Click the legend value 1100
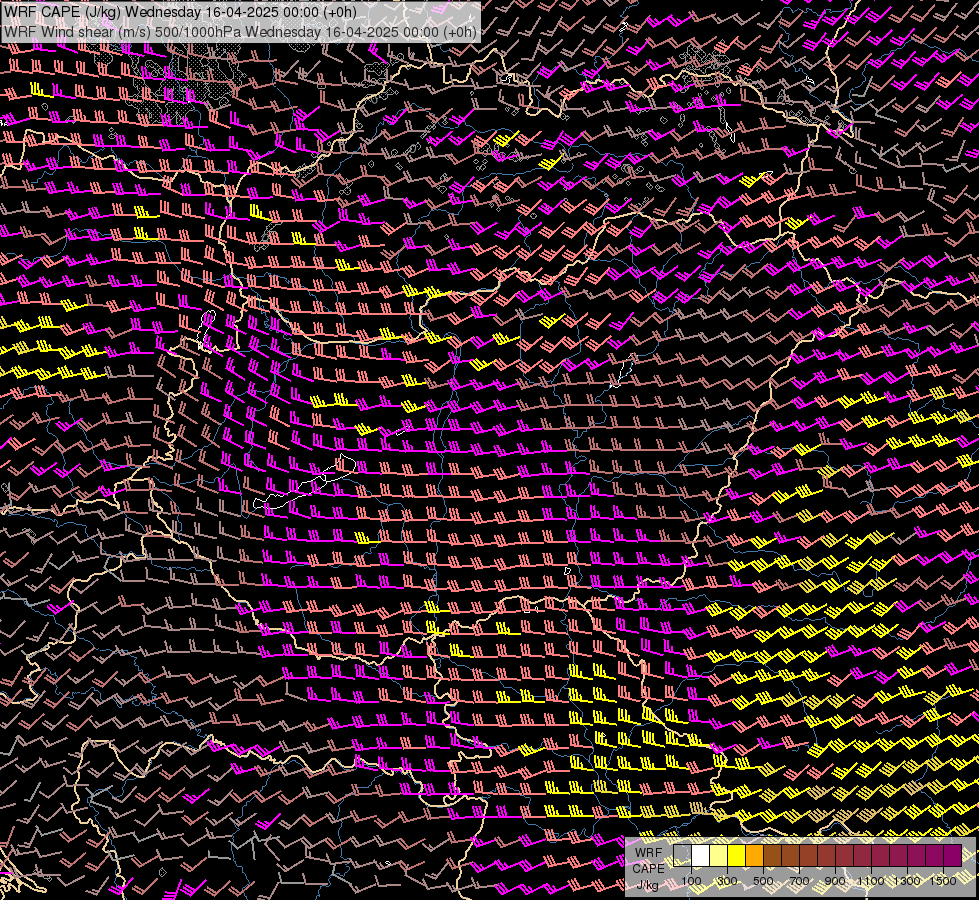This screenshot has width=979, height=900. click(871, 881)
